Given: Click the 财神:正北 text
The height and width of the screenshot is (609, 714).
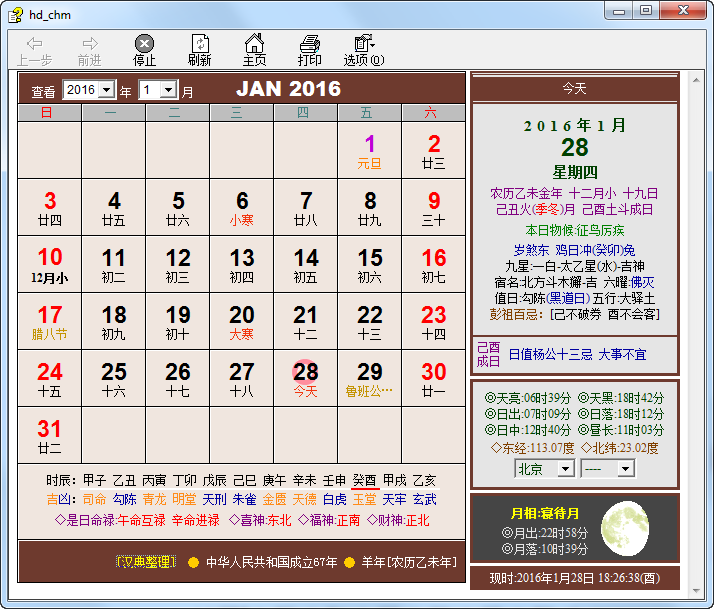Looking at the screenshot, I should 398,520.
